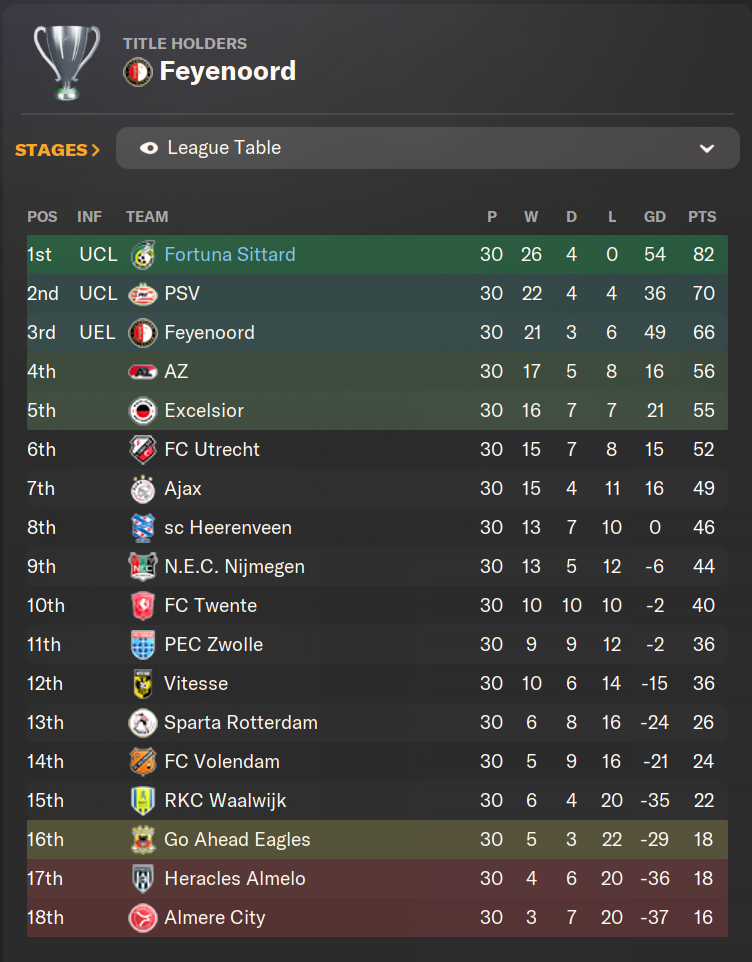Click the Fortuna Sittard club crest

(x=143, y=255)
